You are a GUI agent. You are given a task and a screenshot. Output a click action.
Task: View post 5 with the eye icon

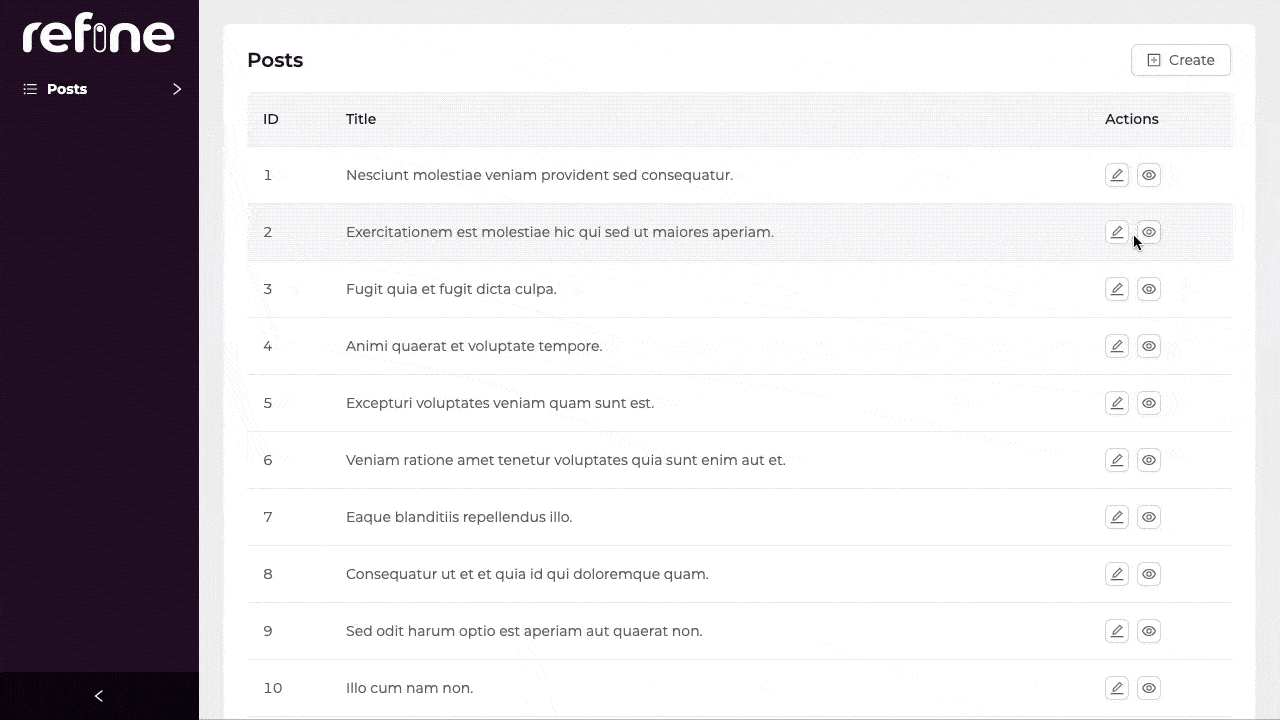(x=1149, y=403)
